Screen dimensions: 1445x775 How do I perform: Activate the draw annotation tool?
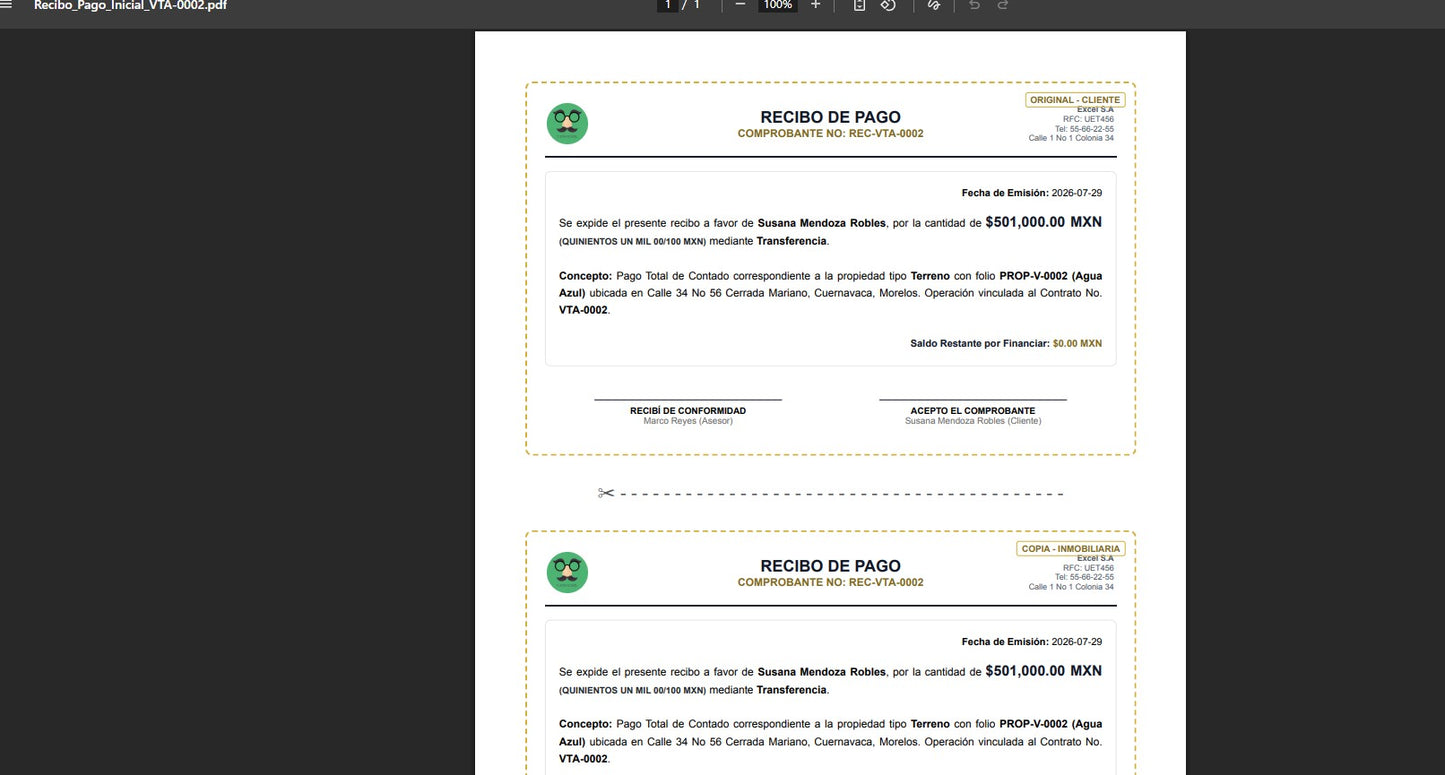[934, 5]
